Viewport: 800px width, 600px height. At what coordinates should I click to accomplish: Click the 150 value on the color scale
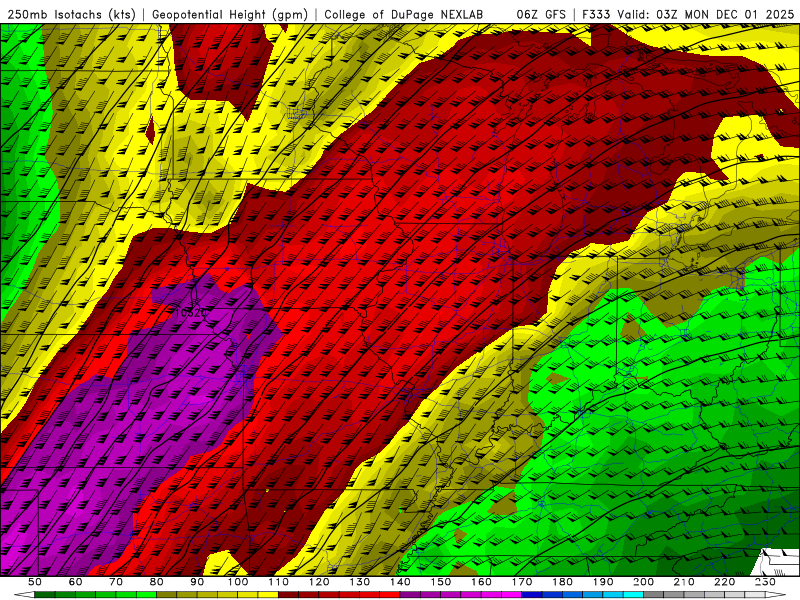coord(441,582)
